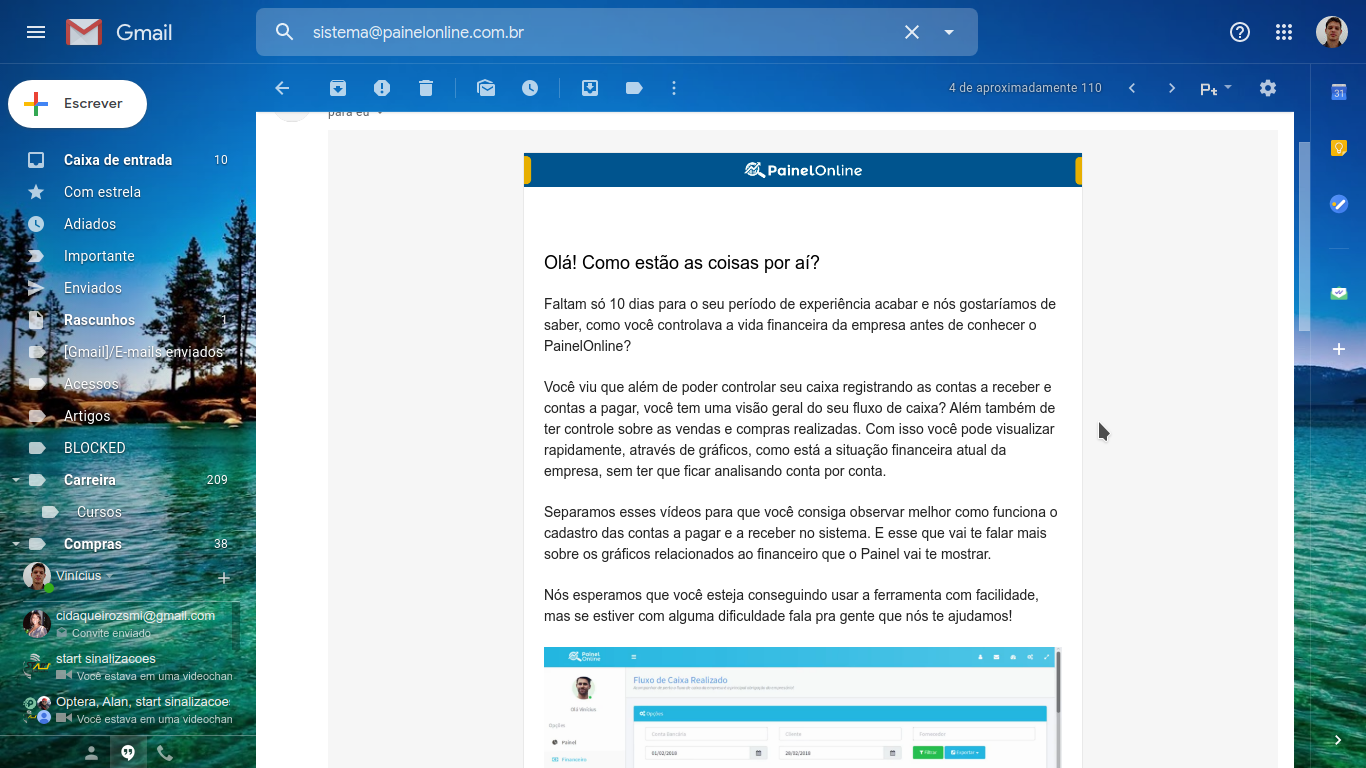The height and width of the screenshot is (768, 1366).
Task: Open the Settings gear icon
Action: [x=1268, y=88]
